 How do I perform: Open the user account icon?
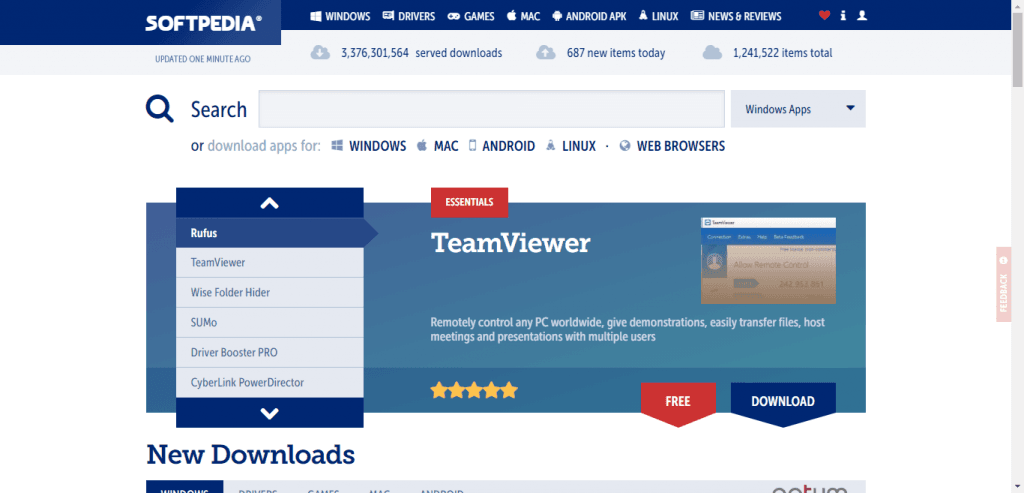[x=863, y=16]
